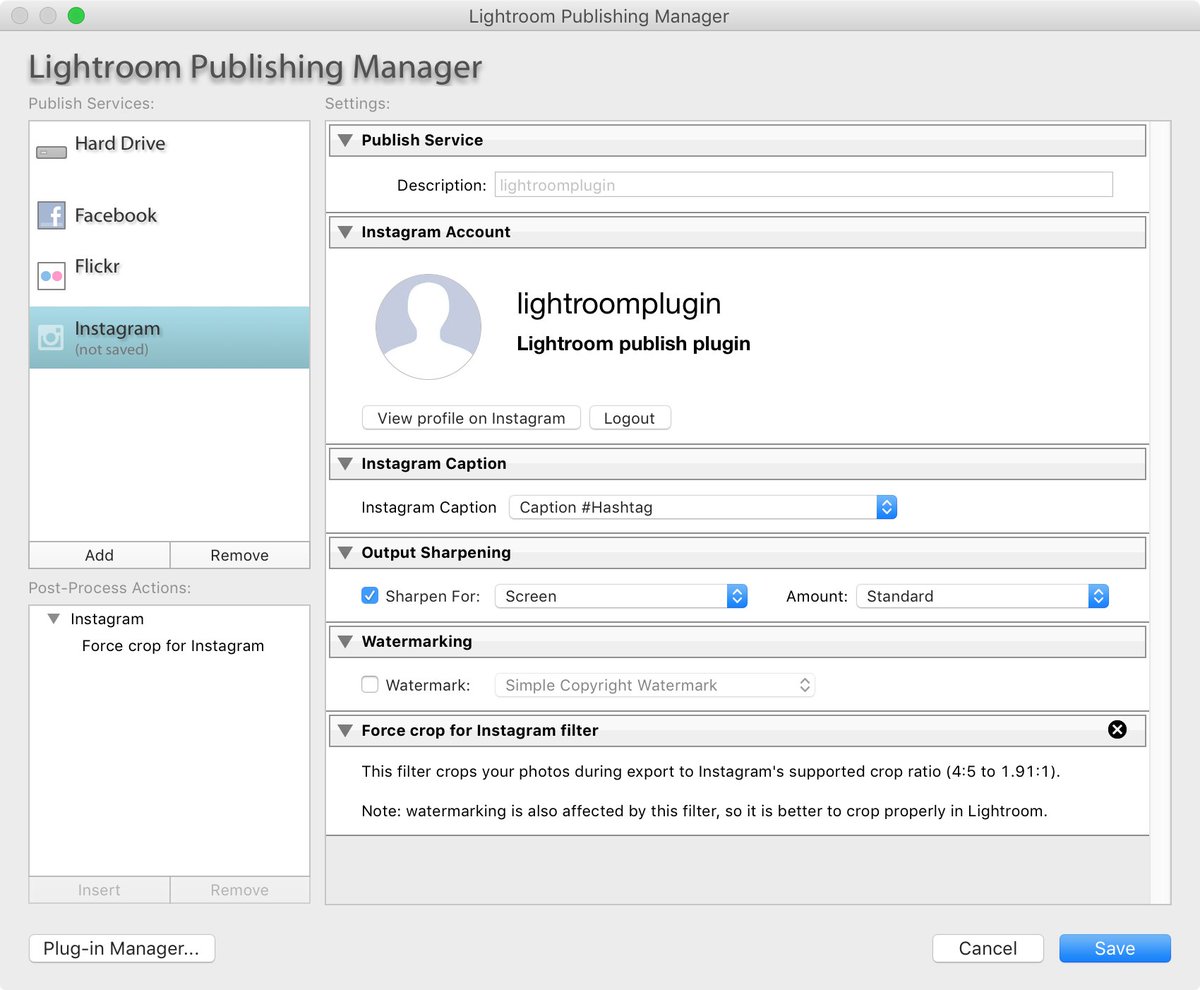This screenshot has height=990, width=1200.
Task: Collapse the Instagram Caption section
Action: point(345,464)
